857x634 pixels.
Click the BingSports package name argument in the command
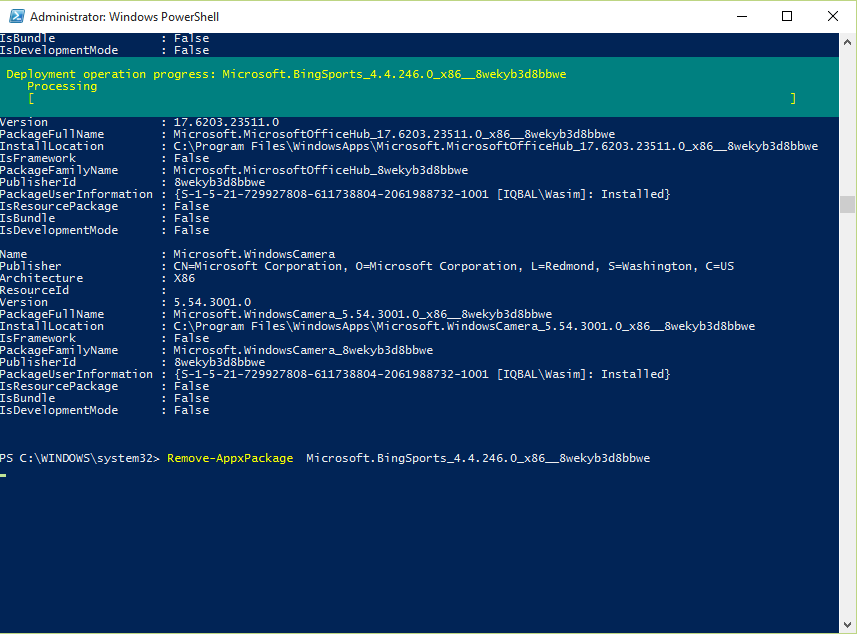click(478, 458)
